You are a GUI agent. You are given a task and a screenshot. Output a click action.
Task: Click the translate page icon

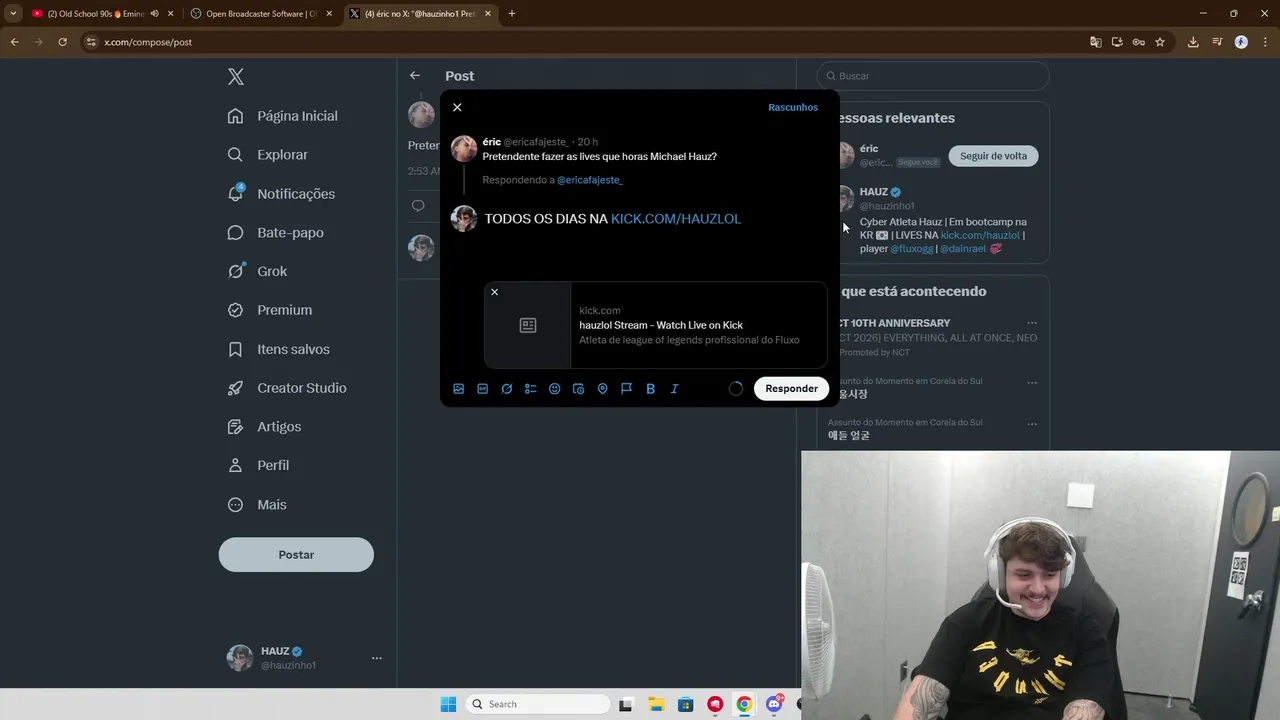click(1096, 42)
